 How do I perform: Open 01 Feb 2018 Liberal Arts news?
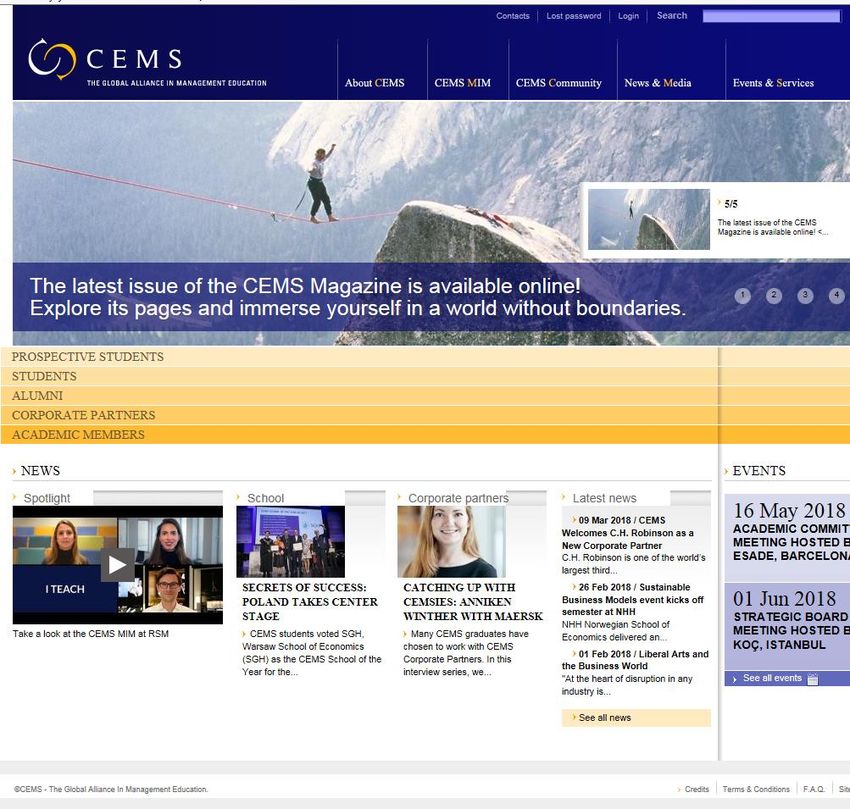[635, 660]
